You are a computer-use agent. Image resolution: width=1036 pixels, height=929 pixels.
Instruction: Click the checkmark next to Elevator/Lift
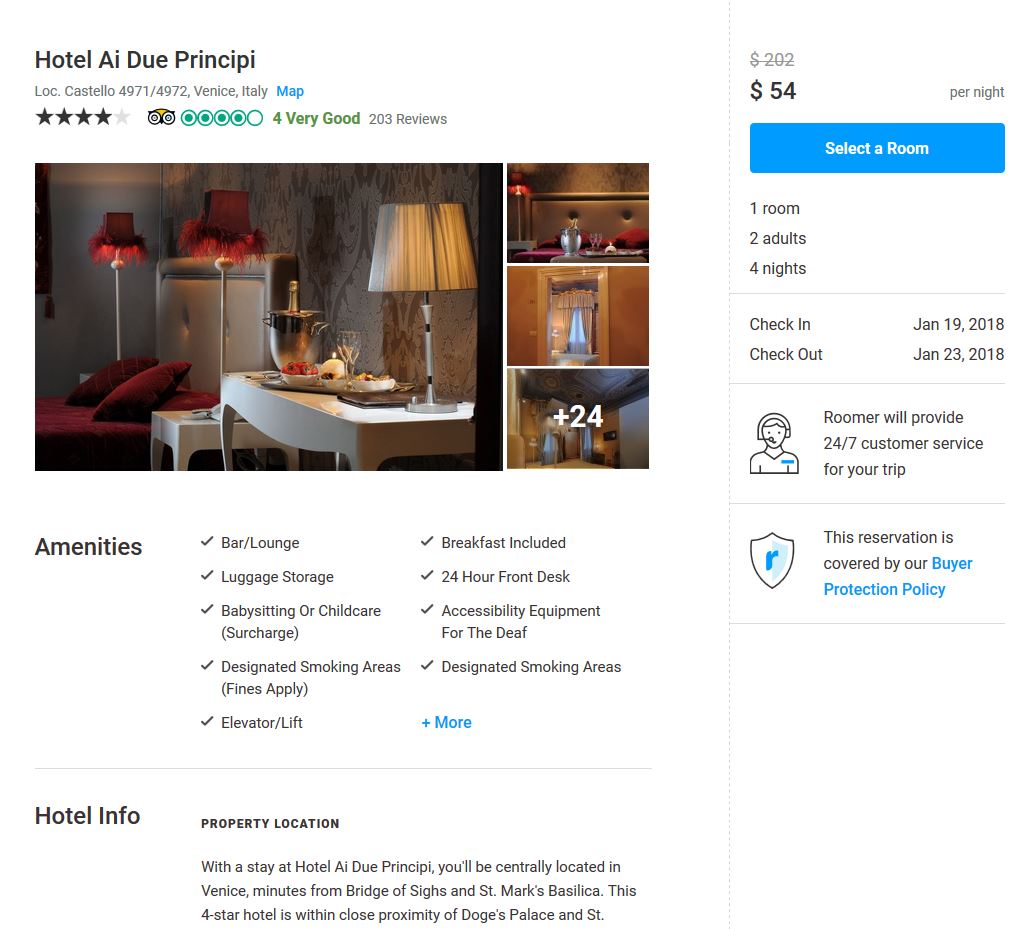(x=207, y=722)
